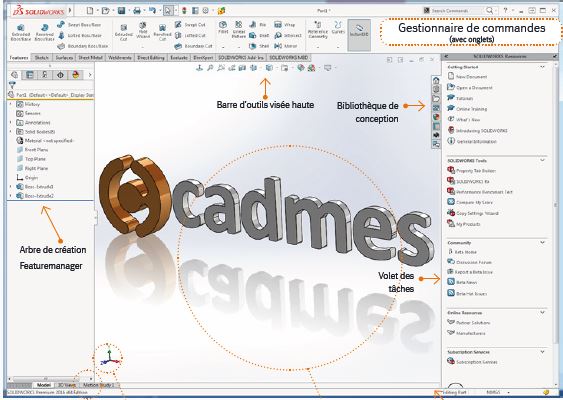
Task: Select the Rib tool
Action: pyautogui.click(x=258, y=25)
